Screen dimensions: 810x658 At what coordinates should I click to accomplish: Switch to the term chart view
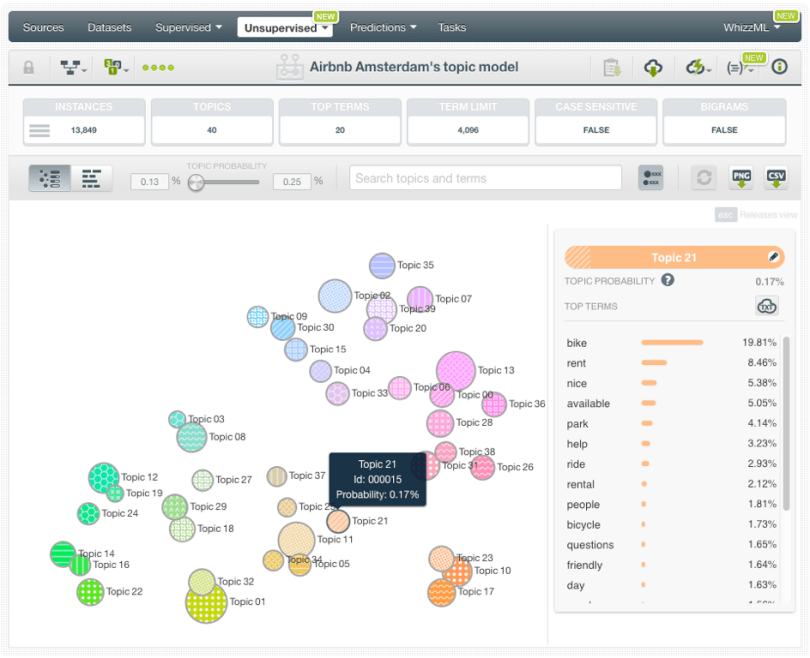91,179
